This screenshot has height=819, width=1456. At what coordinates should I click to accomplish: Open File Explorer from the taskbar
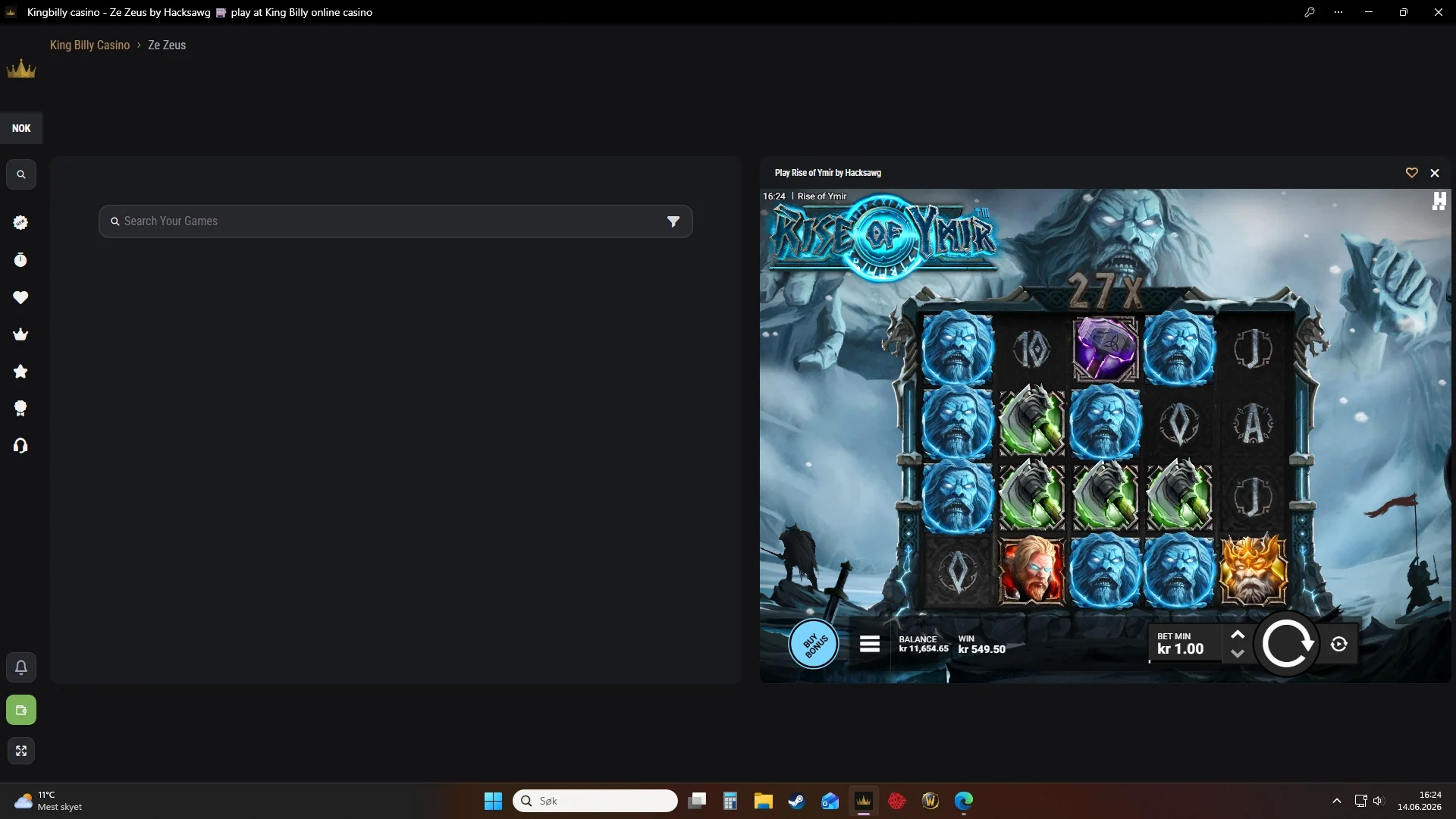(x=763, y=801)
